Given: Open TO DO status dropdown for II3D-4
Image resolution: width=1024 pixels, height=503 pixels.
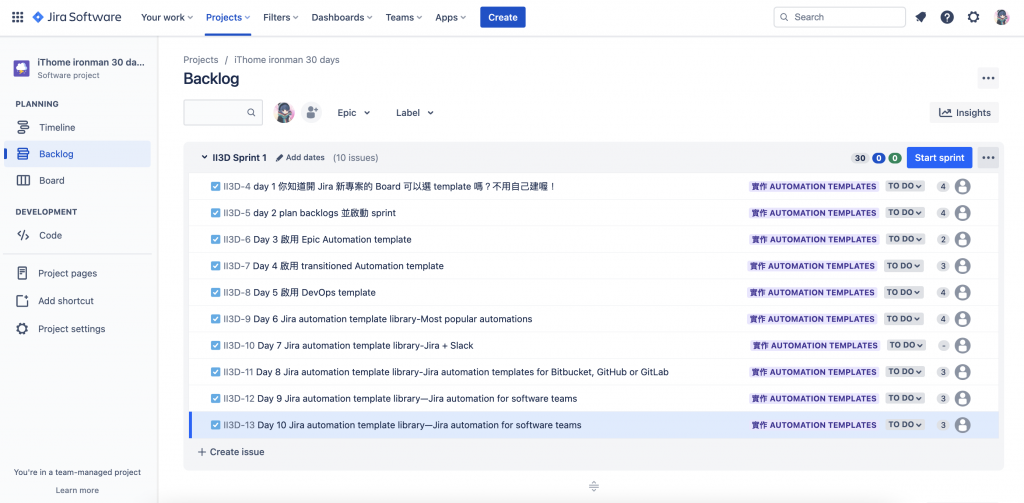Looking at the screenshot, I should click(x=904, y=186).
